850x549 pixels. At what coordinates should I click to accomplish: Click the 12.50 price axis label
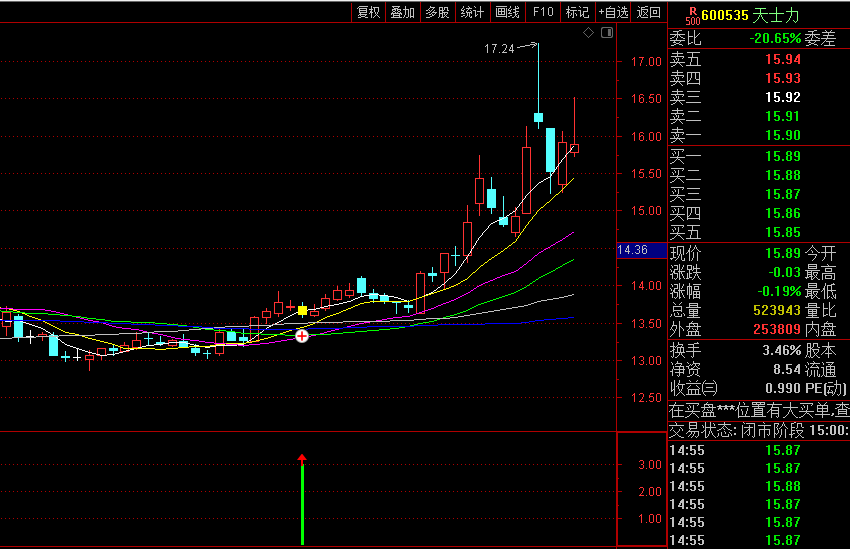pos(646,398)
